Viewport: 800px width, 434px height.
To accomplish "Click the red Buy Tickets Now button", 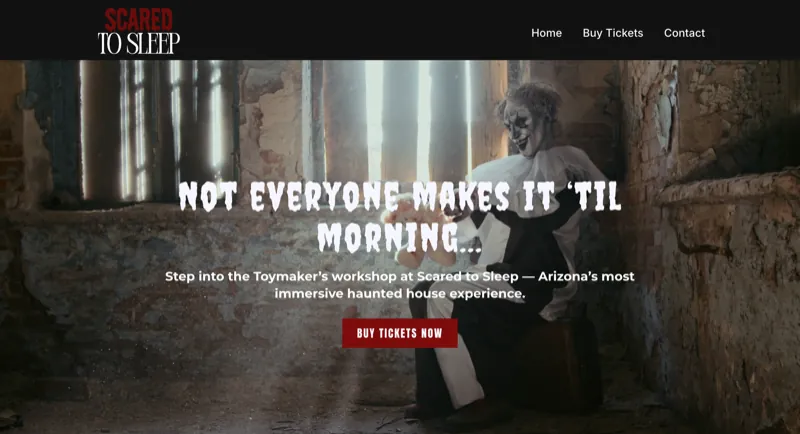I will (399, 333).
